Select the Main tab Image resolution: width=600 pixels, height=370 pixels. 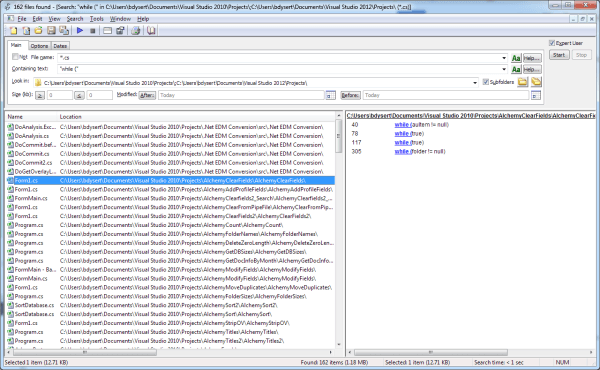16,45
